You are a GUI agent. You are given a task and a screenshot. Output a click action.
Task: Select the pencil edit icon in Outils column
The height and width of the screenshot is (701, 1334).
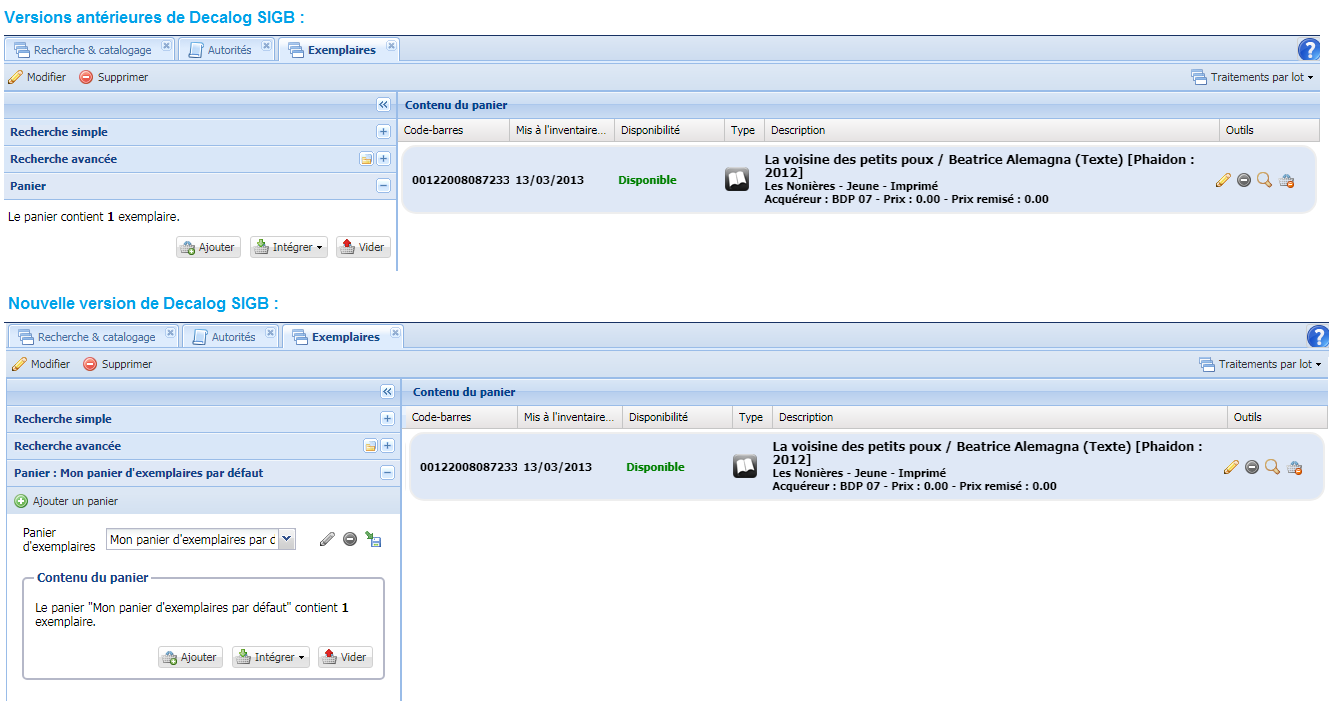click(x=1231, y=467)
